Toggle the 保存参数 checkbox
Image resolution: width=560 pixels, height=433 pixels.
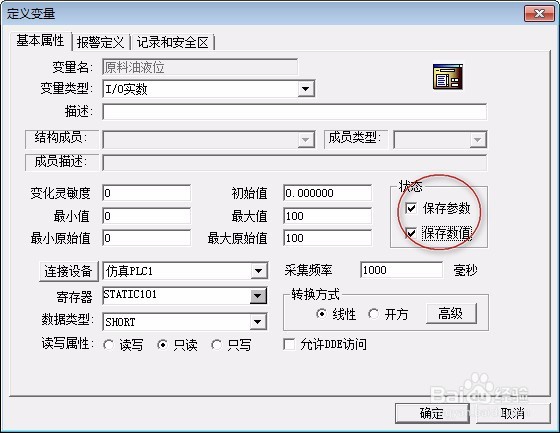411,208
